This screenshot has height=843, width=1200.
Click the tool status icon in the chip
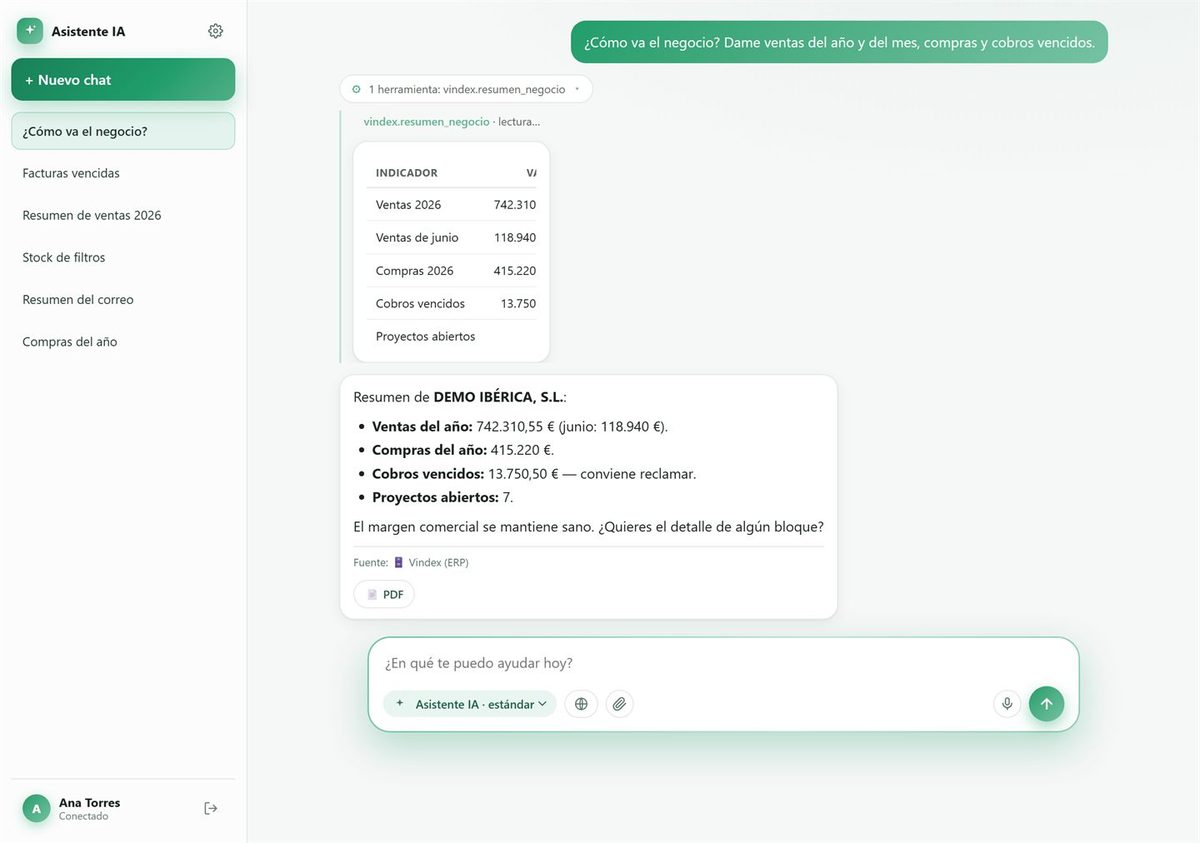coord(356,89)
